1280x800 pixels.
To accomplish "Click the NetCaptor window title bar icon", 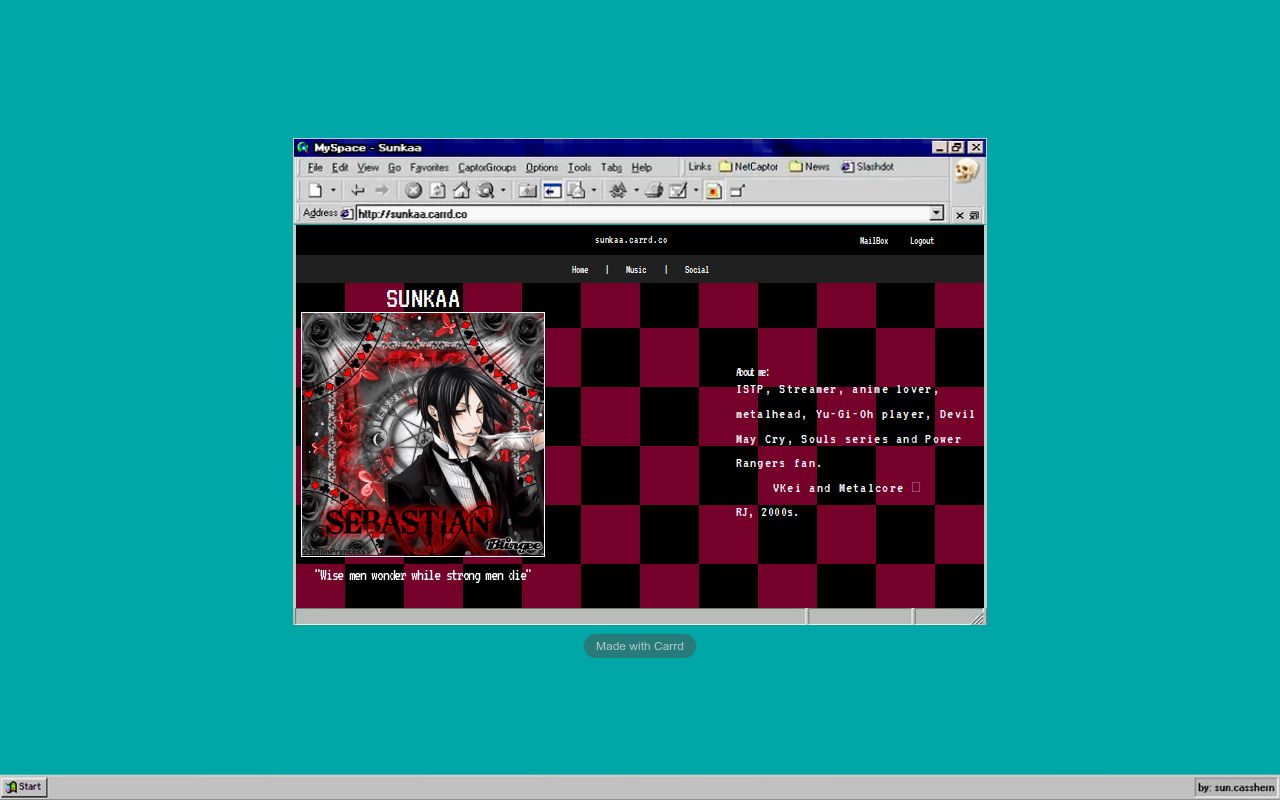I will [303, 147].
